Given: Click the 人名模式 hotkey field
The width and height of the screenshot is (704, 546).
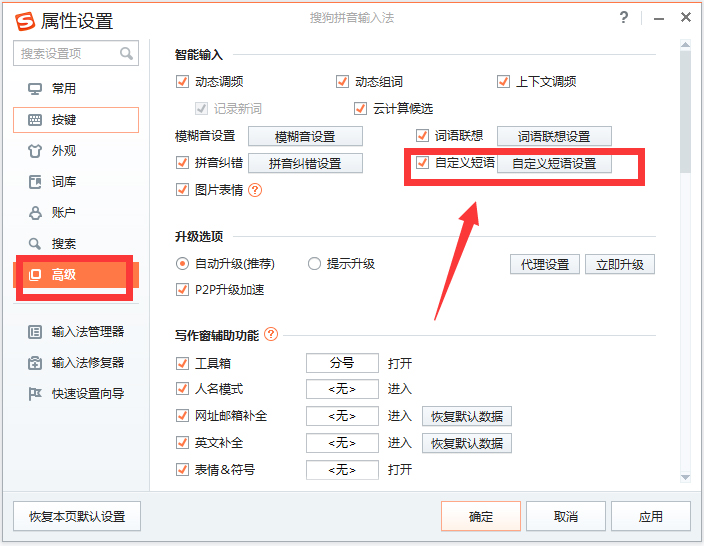Looking at the screenshot, I should click(x=342, y=389).
